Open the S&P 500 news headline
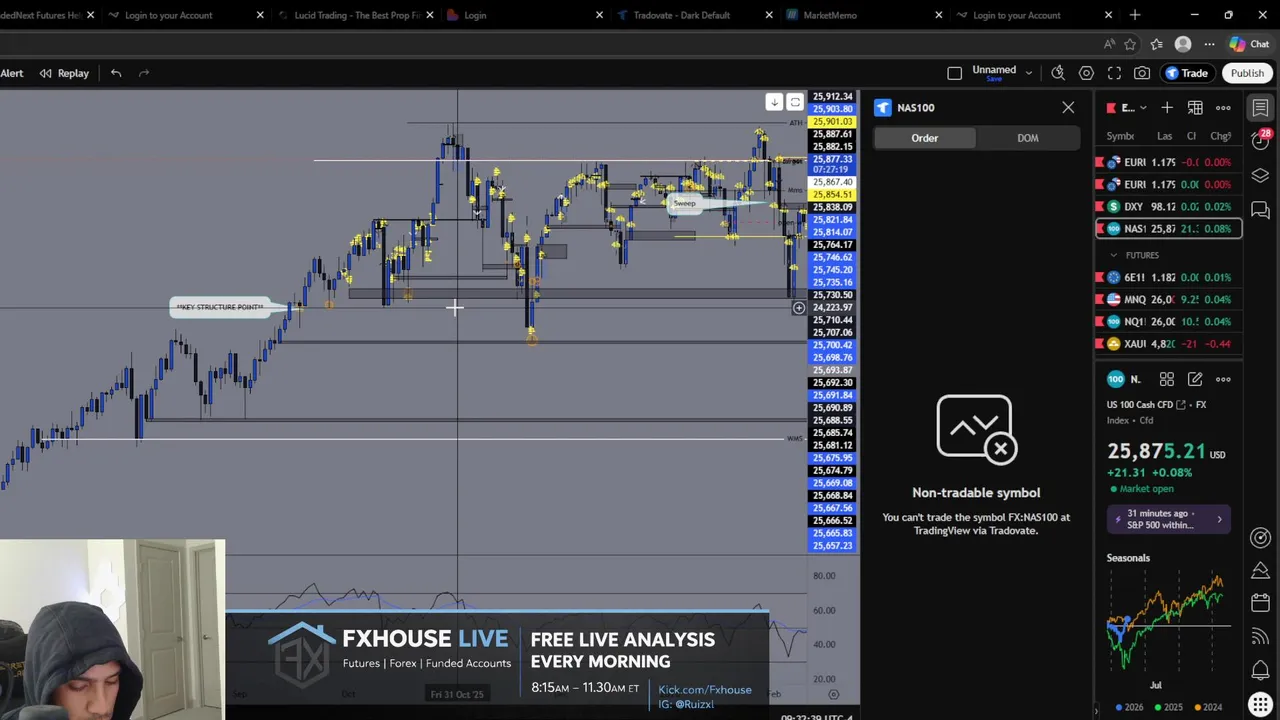The width and height of the screenshot is (1280, 720). click(x=1169, y=519)
